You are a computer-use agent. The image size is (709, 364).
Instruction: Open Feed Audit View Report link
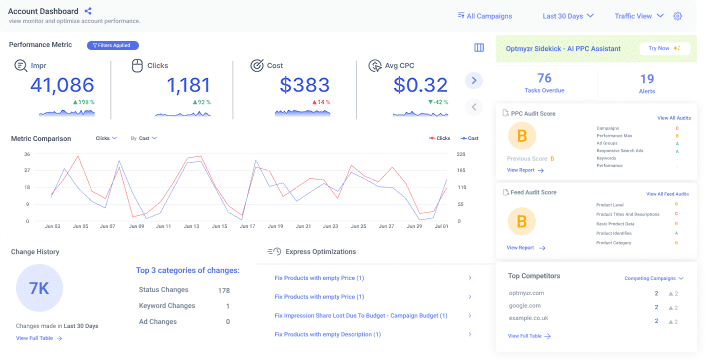click(x=526, y=248)
